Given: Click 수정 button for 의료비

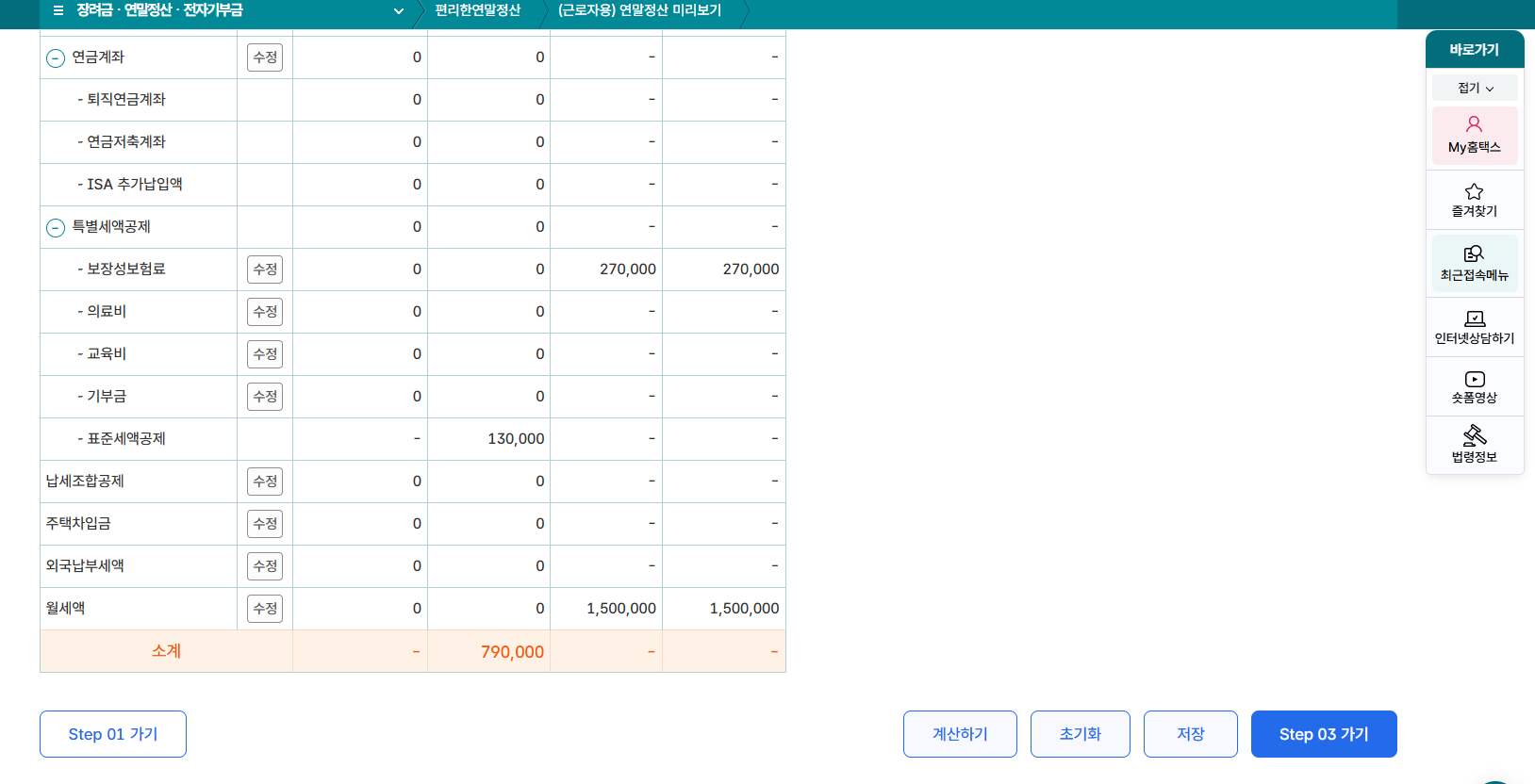Looking at the screenshot, I should point(265,312).
